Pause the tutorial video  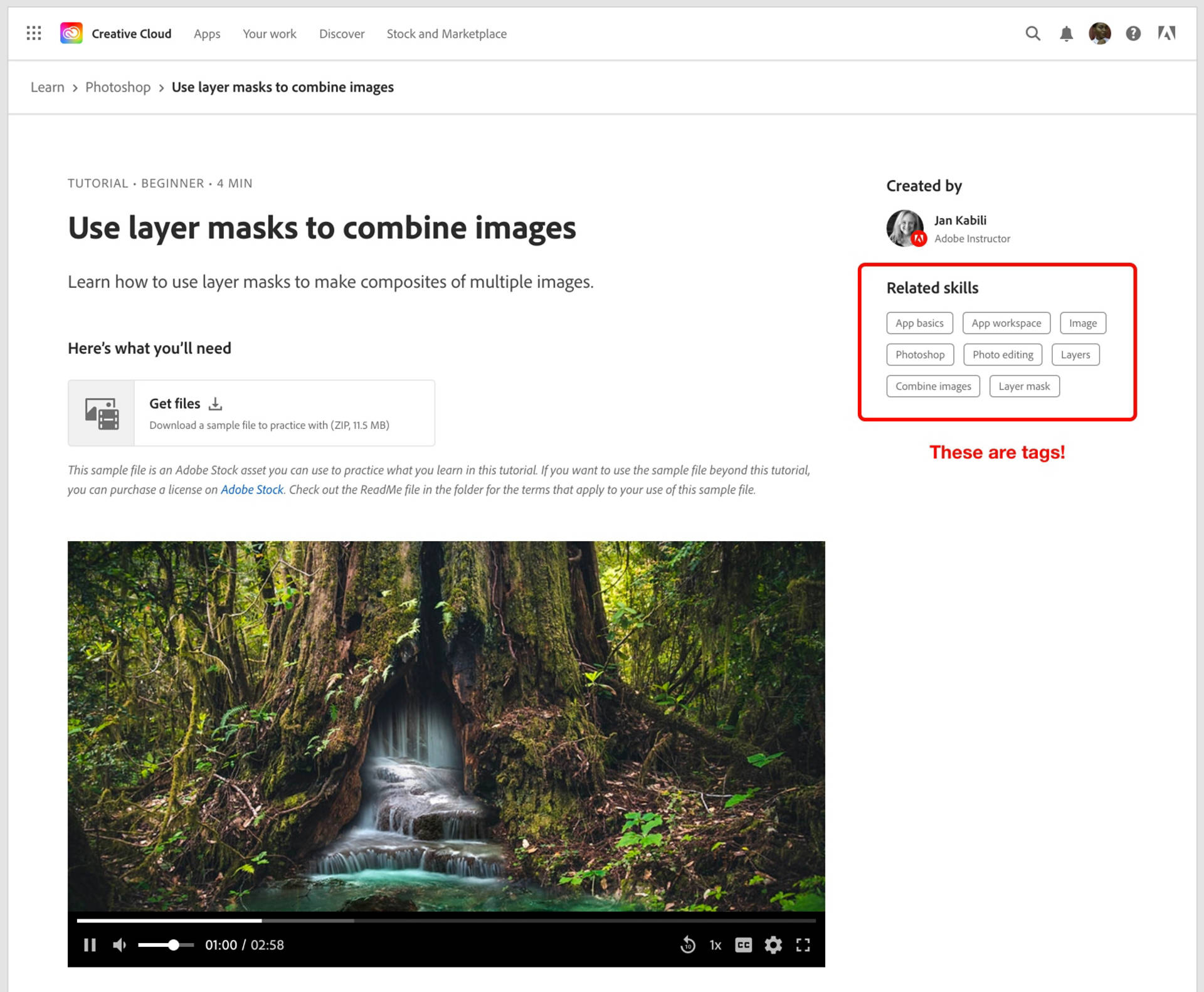pyautogui.click(x=90, y=945)
